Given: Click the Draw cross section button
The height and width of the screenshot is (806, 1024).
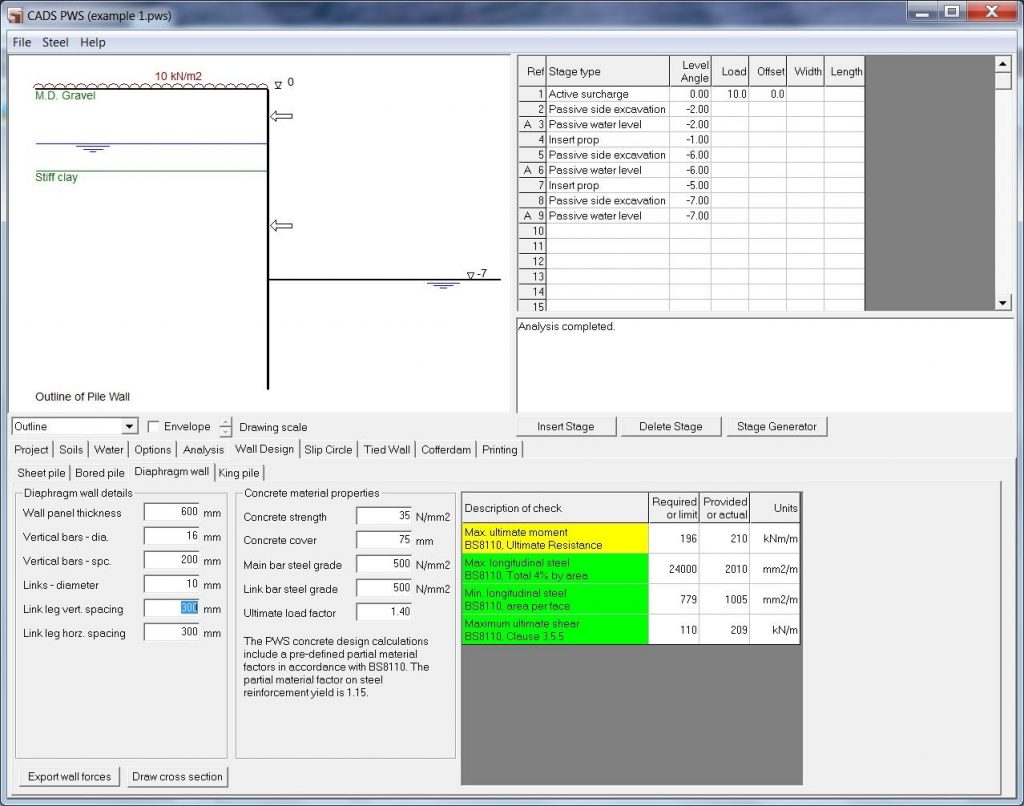Looking at the screenshot, I should point(177,776).
